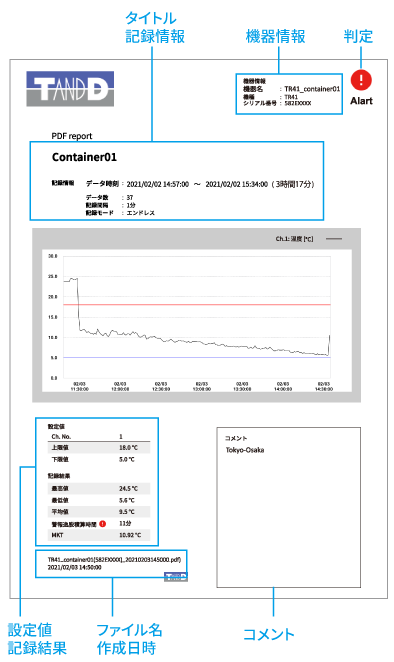This screenshot has height=662, width=394.
Task: Click the 'PDF report' text
Action: [x=72, y=136]
